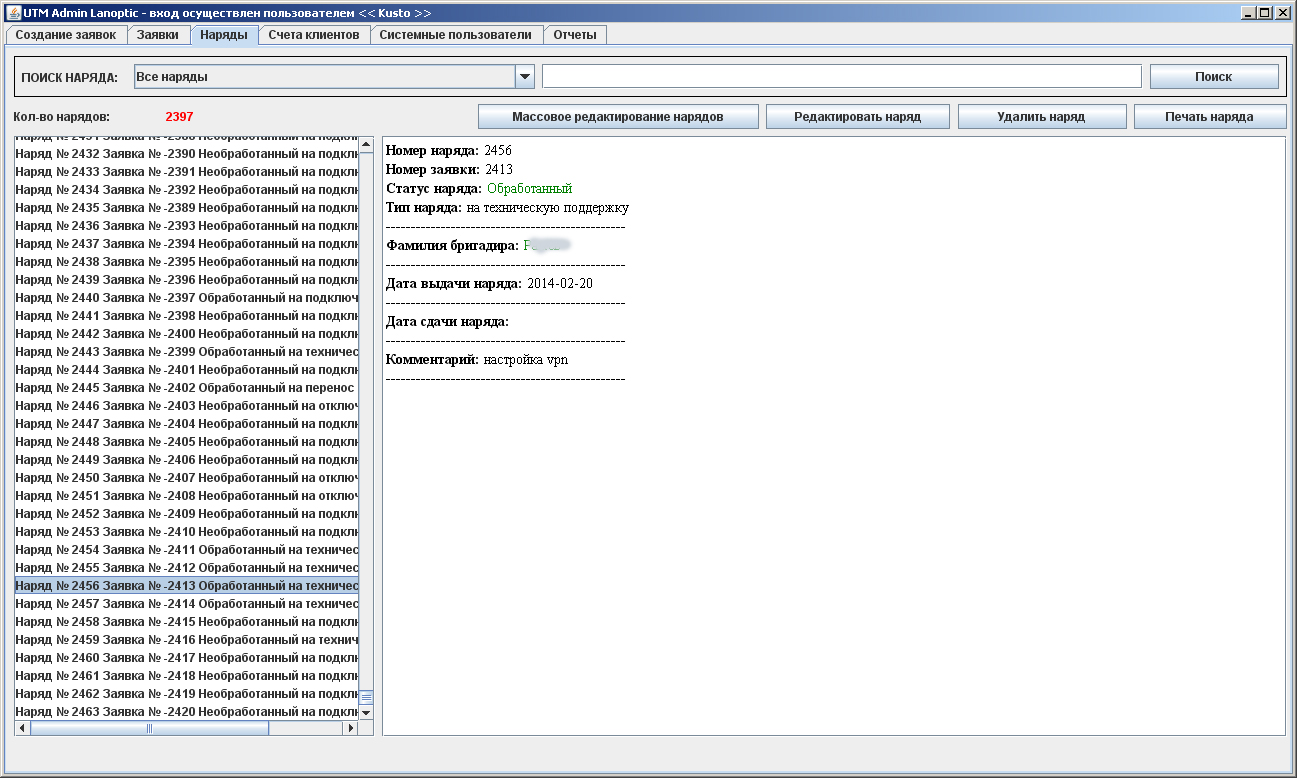Go to the Счета клиентов tab
The width and height of the screenshot is (1297, 778).
[x=314, y=35]
